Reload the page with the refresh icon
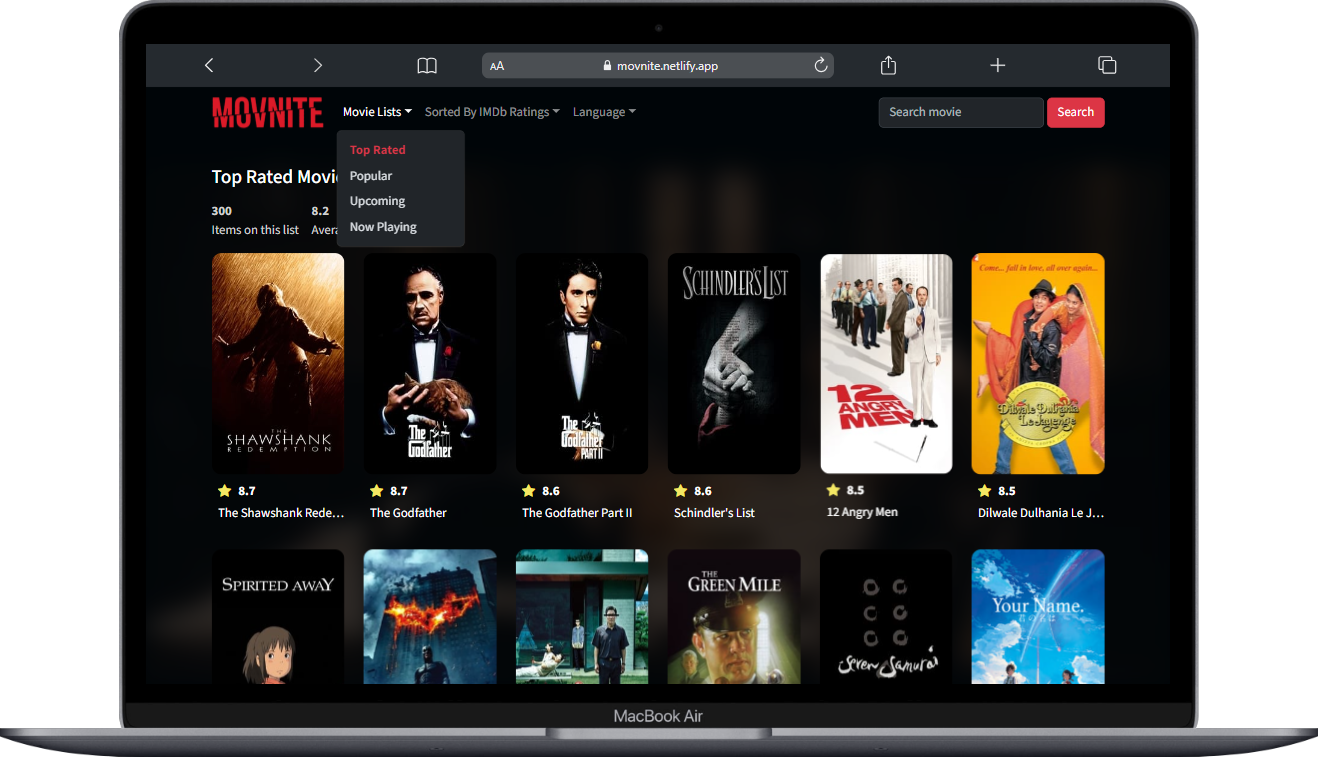1318x757 pixels. click(x=821, y=65)
